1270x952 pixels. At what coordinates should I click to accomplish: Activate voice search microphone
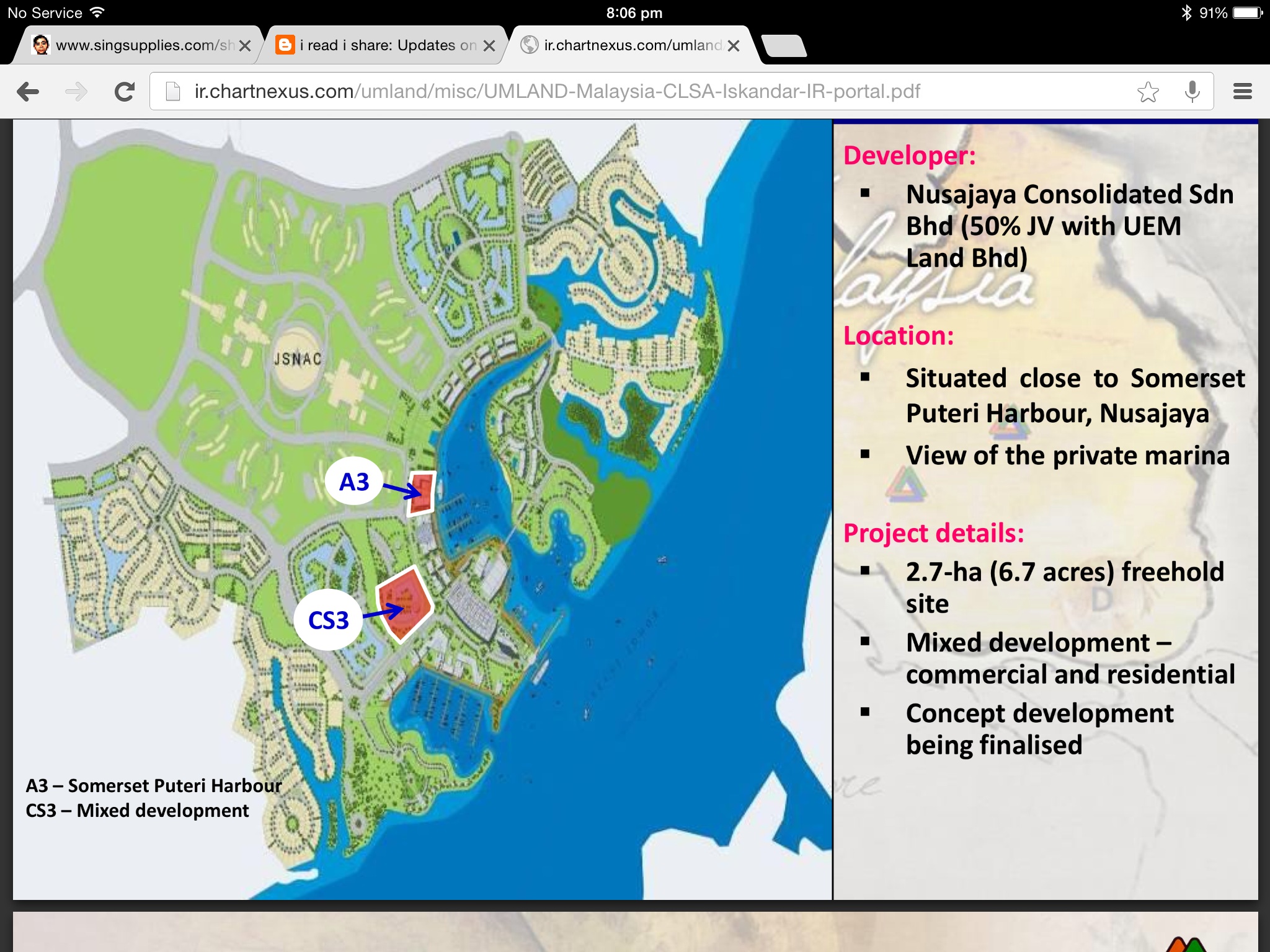(1191, 92)
